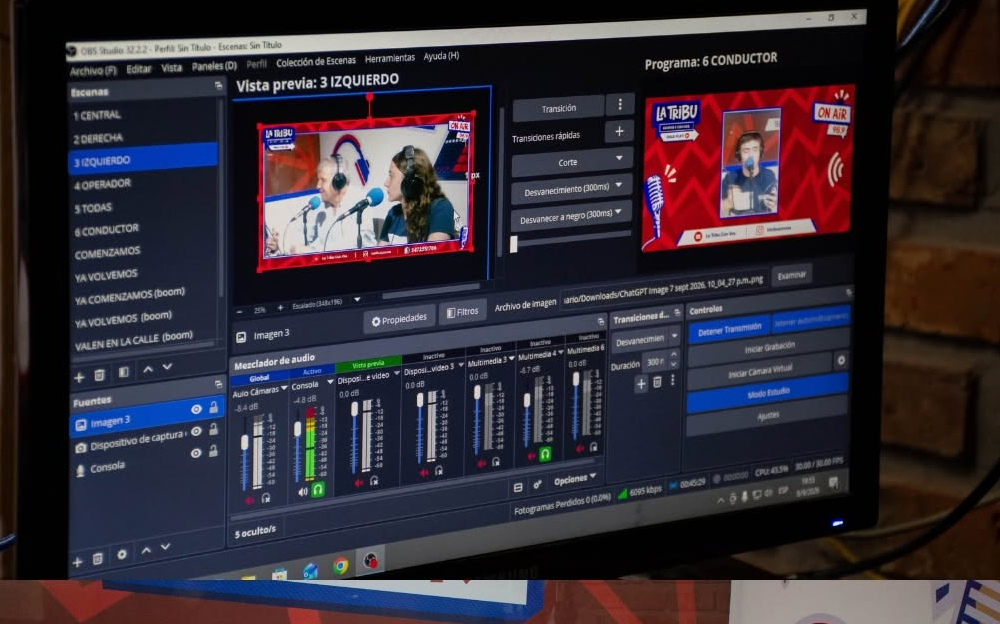The image size is (1000, 624).
Task: Toggle Consola headphone monitoring icon
Action: (318, 489)
